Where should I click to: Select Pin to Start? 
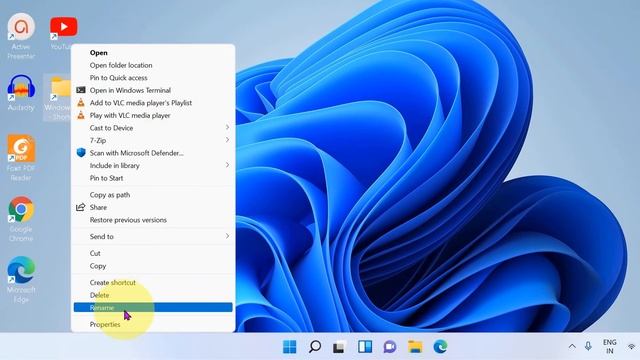[153, 178]
